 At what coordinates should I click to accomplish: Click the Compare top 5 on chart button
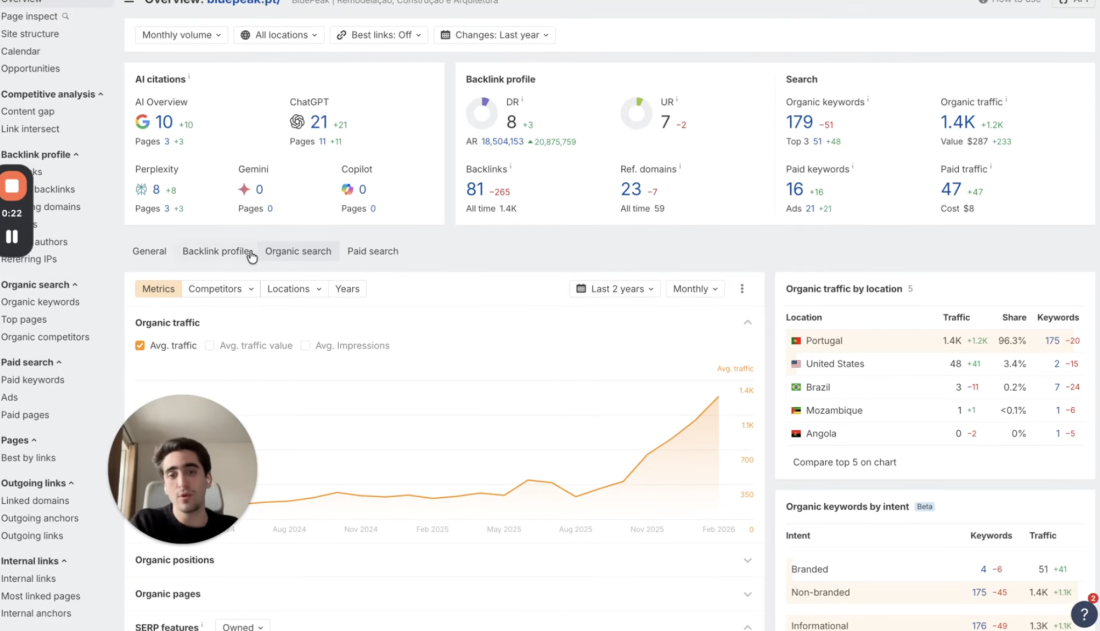pyautogui.click(x=846, y=463)
